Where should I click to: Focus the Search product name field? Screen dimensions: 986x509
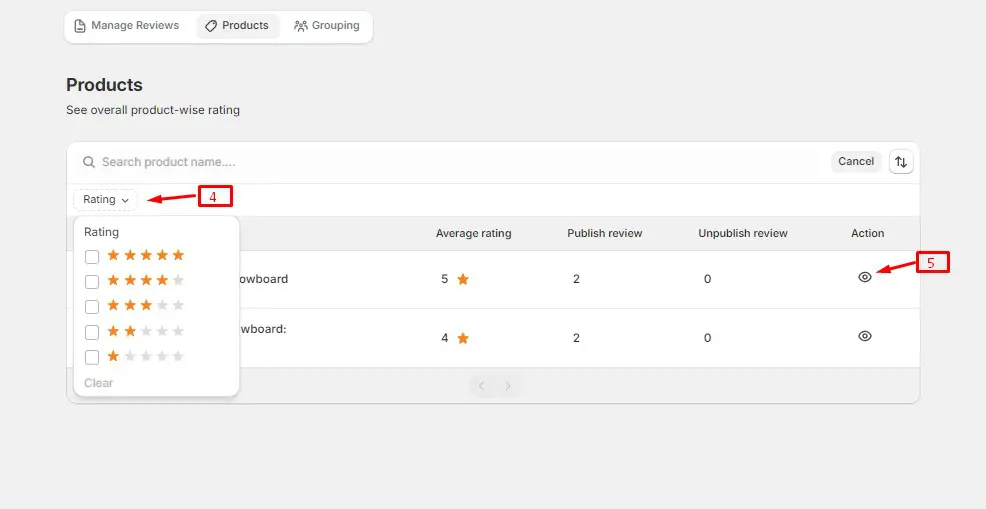(450, 162)
